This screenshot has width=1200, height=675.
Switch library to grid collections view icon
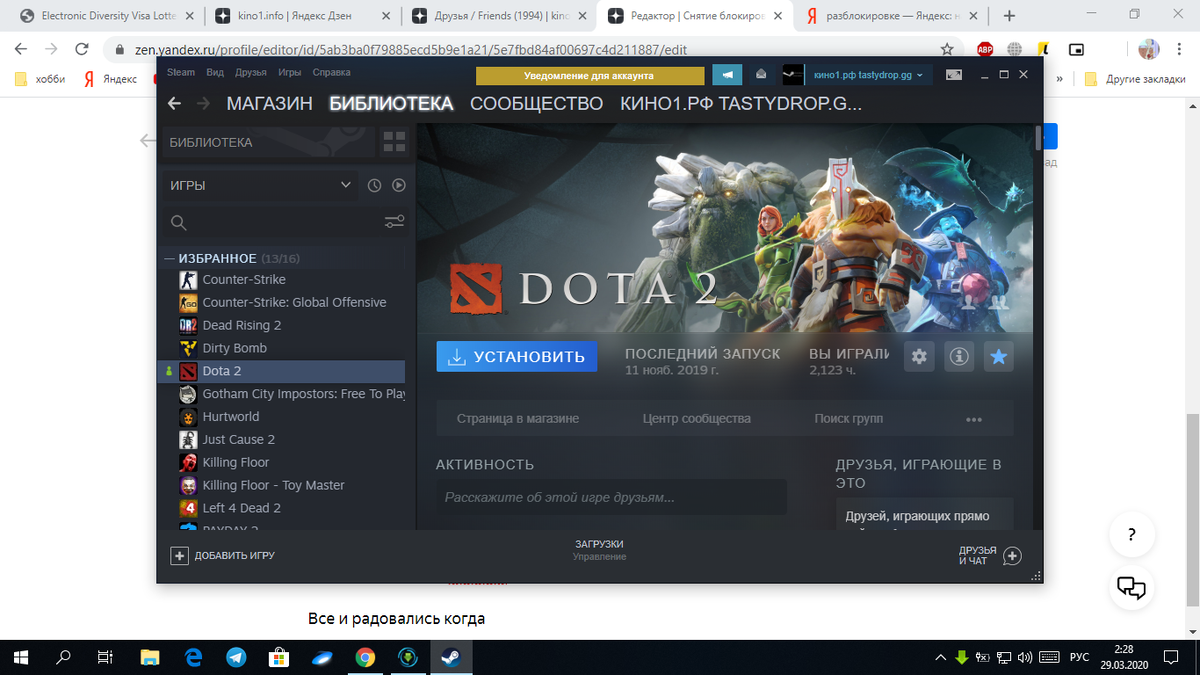point(394,142)
